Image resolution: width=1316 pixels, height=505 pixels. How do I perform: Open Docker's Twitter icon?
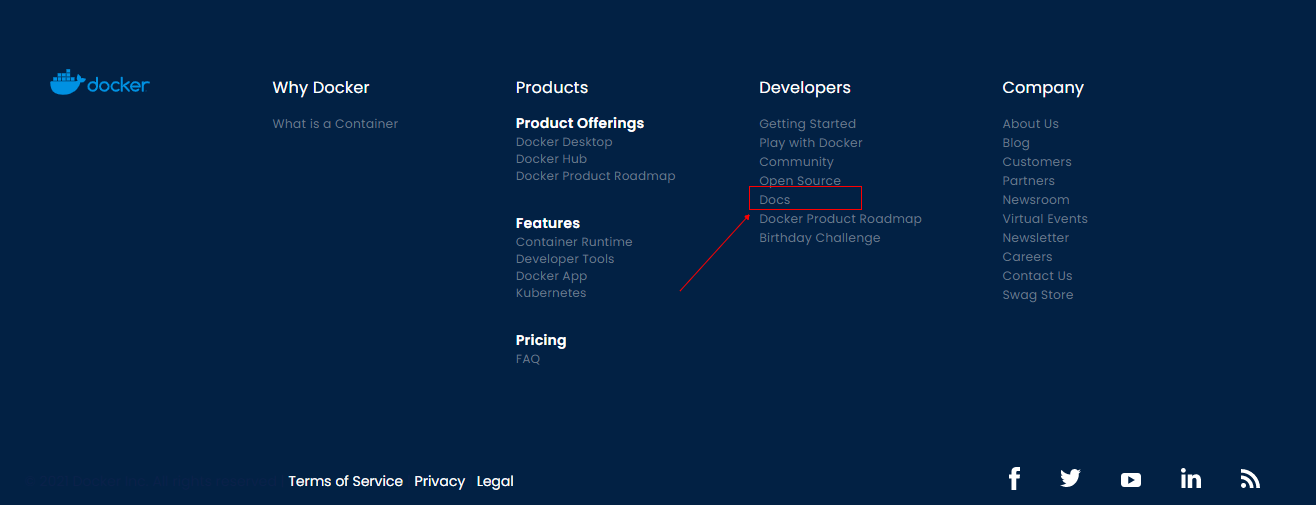click(1070, 478)
